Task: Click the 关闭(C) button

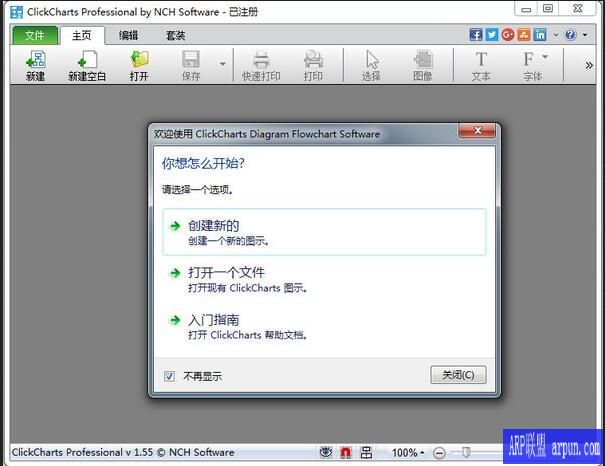Action: (x=458, y=375)
